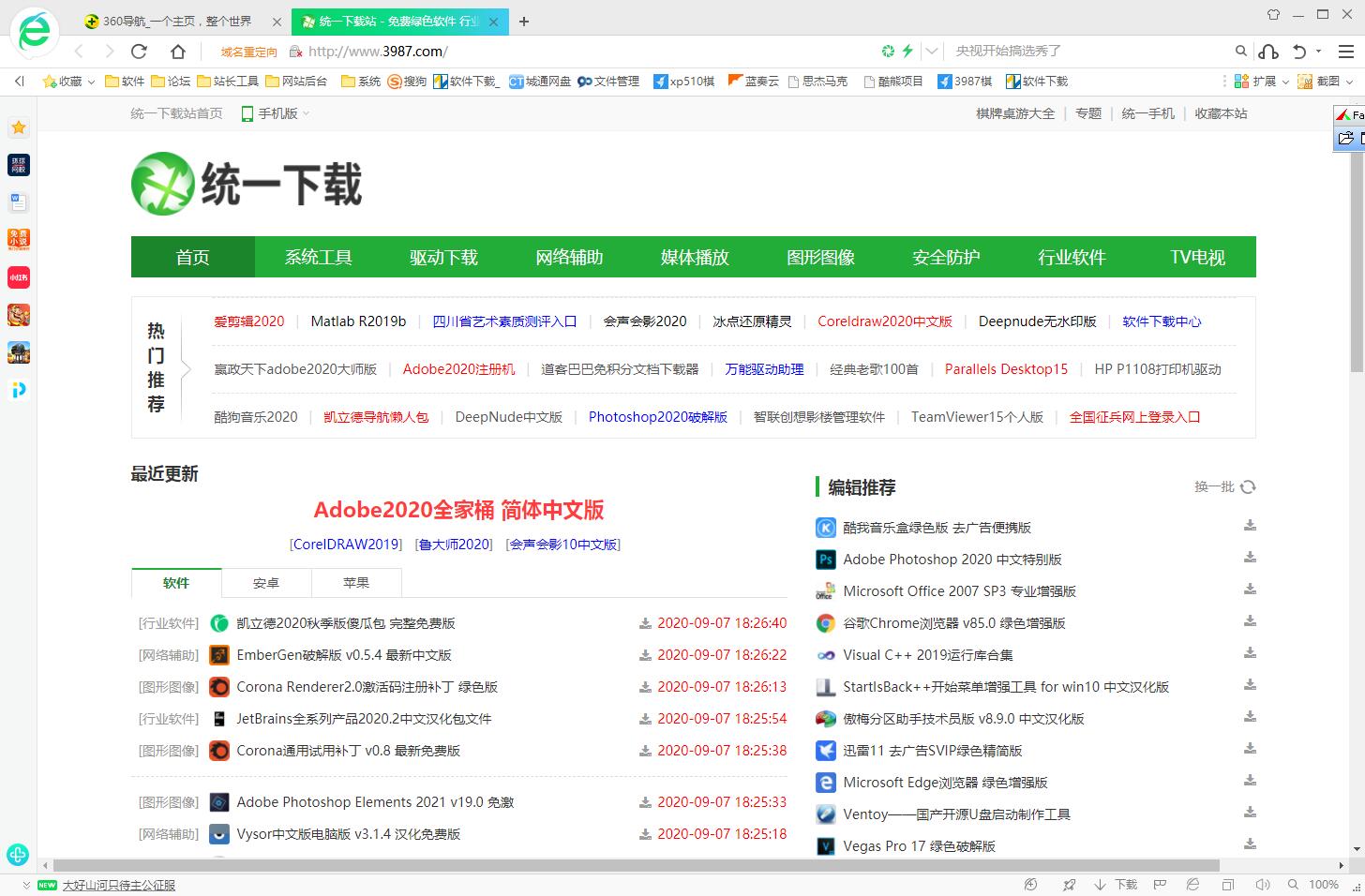Screen dimensions: 1365x896
Task: Select the 苹果 tab in recent updates
Action: click(356, 583)
